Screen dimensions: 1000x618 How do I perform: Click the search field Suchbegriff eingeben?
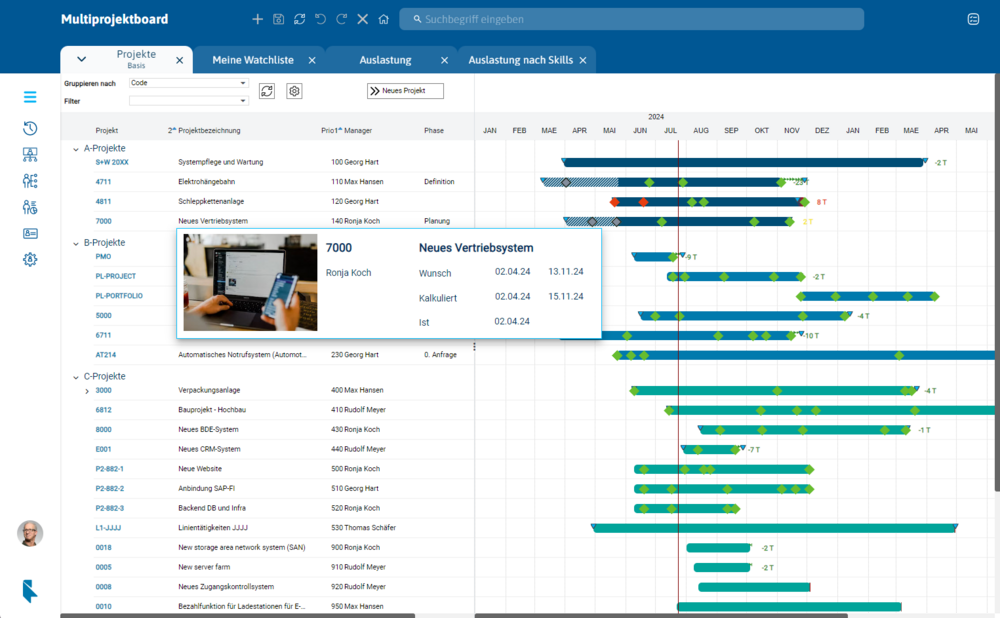630,19
